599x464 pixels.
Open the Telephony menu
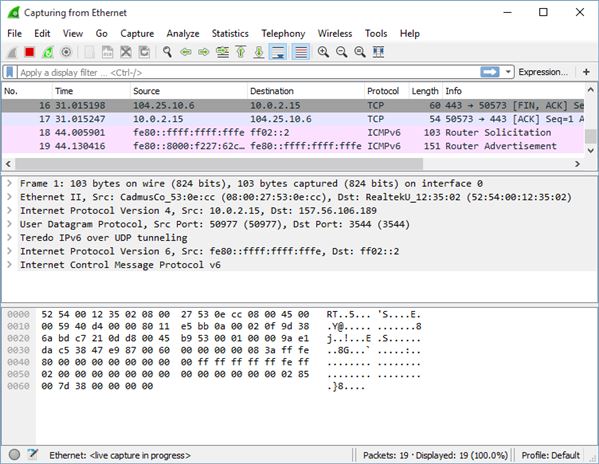click(283, 34)
